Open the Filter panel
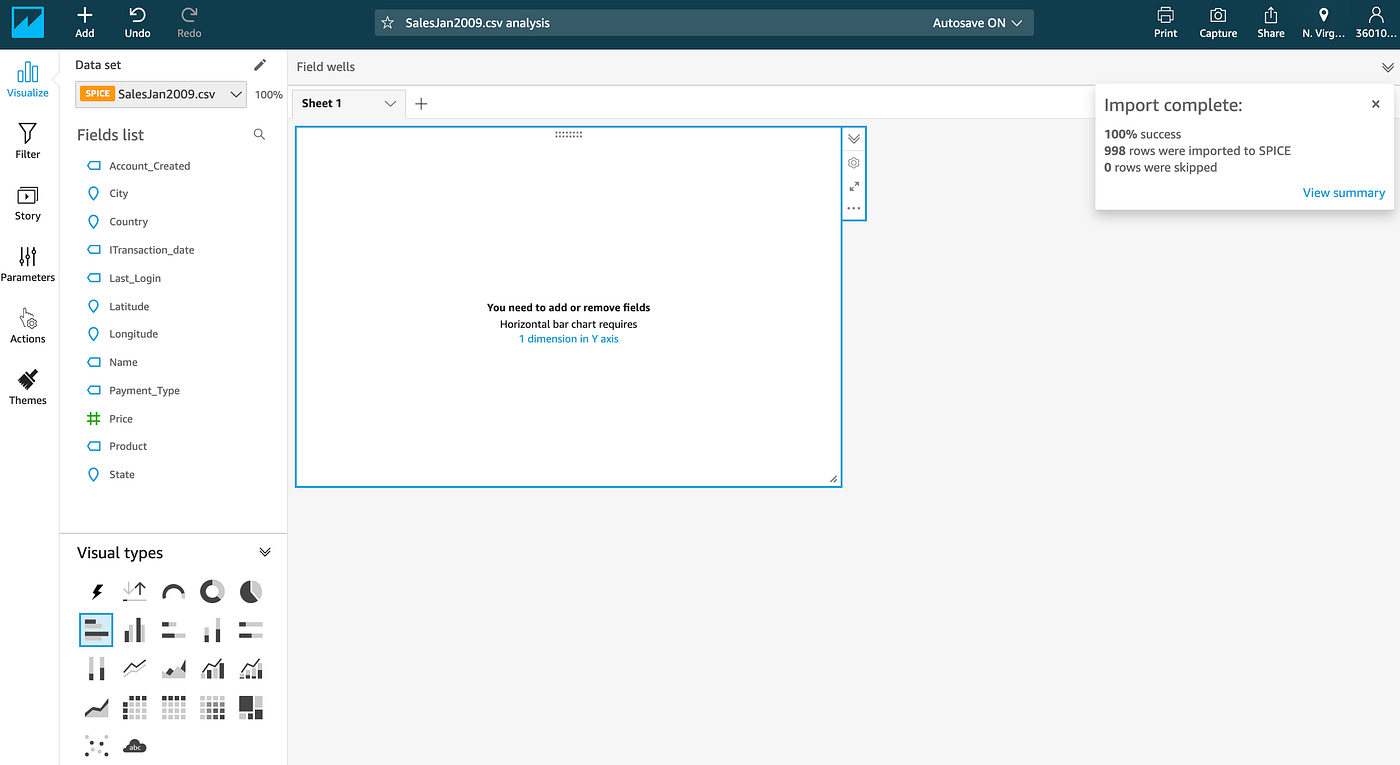This screenshot has height=765, width=1400. coord(27,140)
